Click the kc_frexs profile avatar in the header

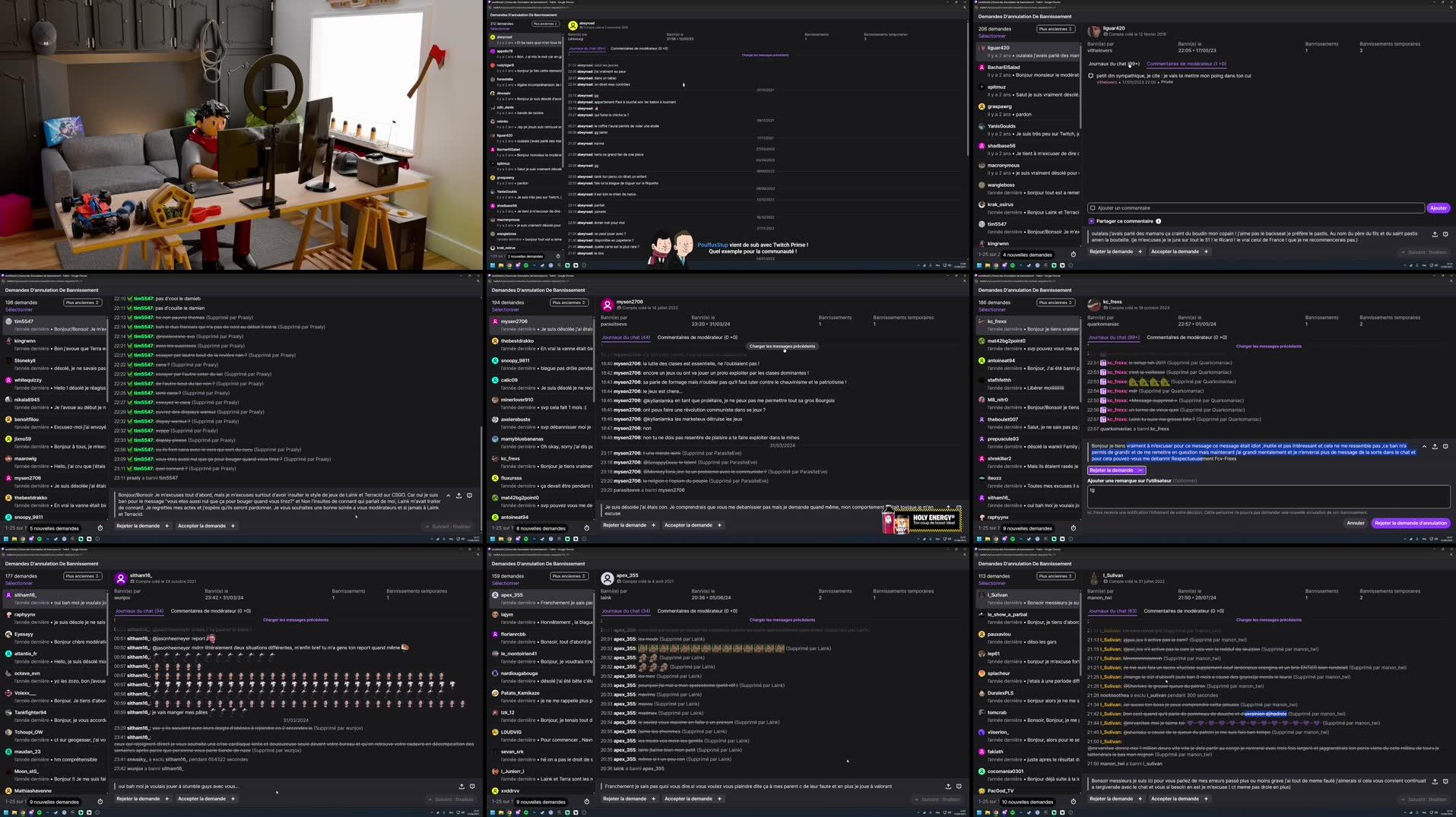tap(1094, 306)
